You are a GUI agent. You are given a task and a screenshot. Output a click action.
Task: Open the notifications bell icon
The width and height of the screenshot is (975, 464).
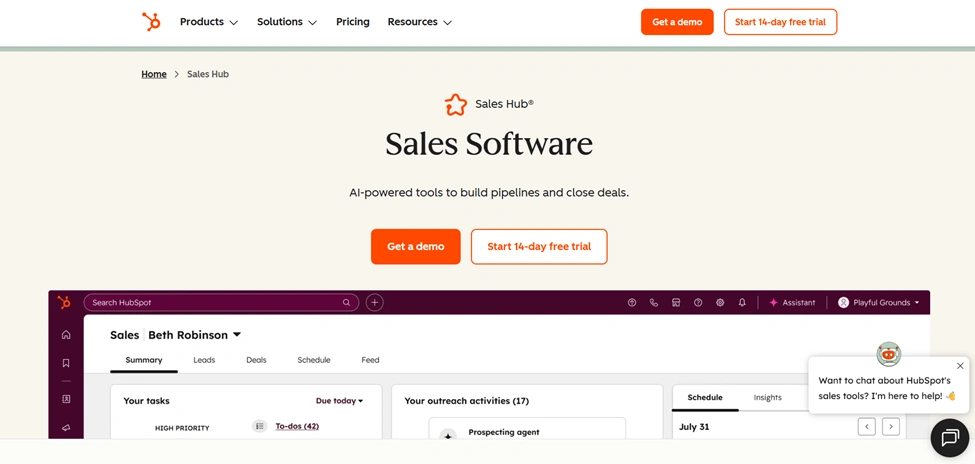pyautogui.click(x=742, y=302)
